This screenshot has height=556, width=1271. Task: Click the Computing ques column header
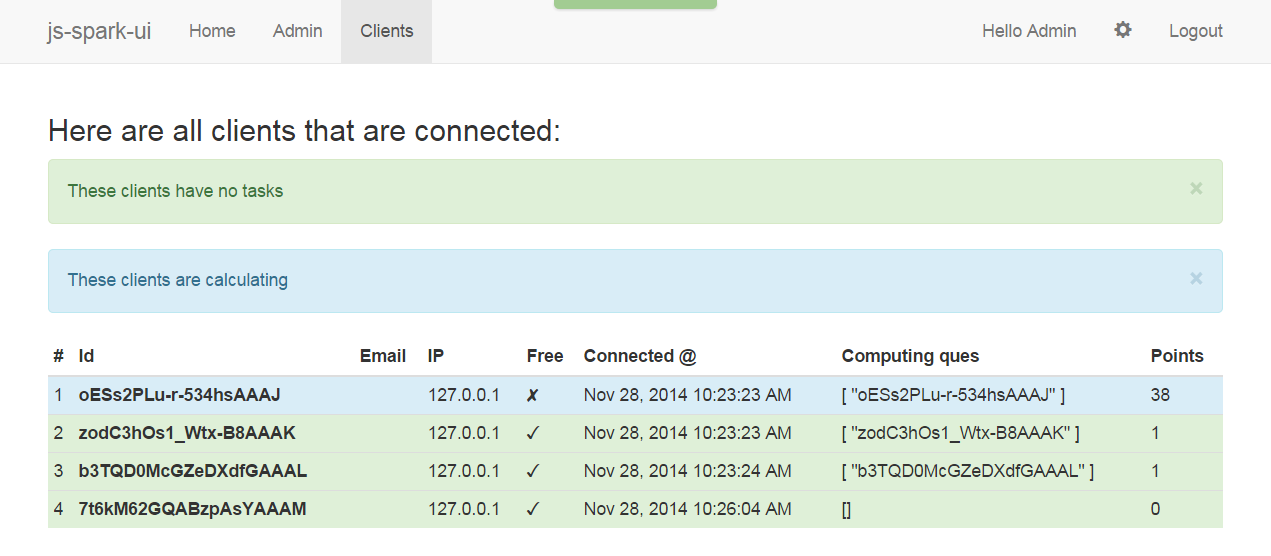(x=910, y=356)
